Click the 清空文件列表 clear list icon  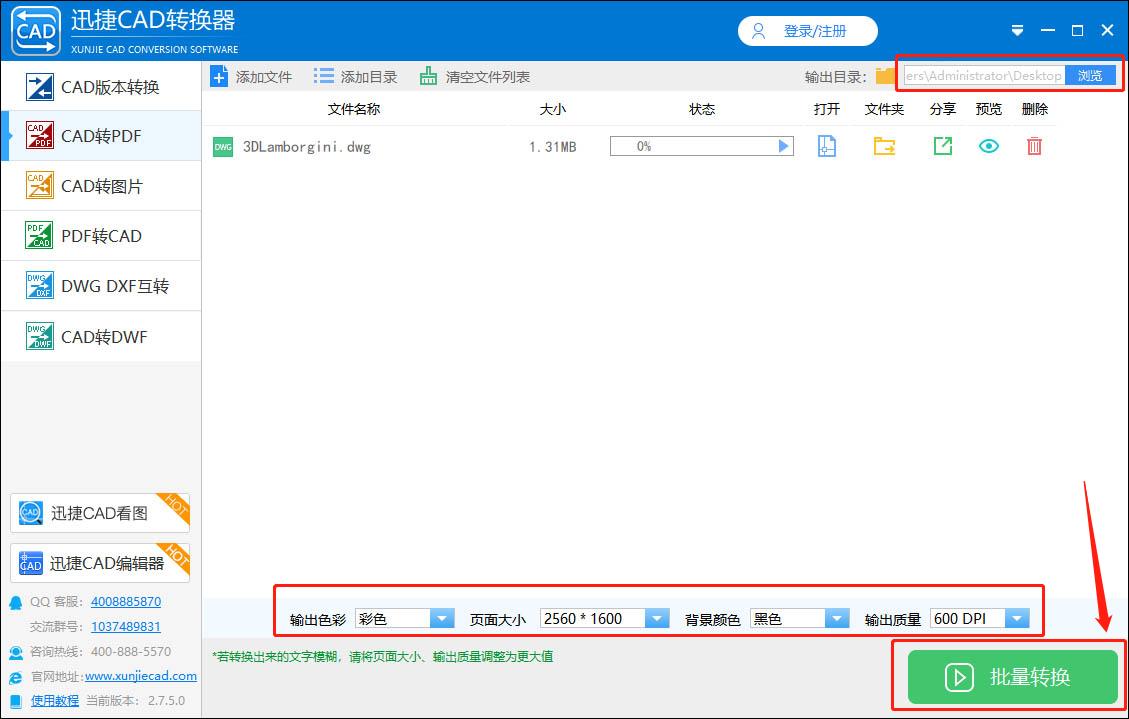[430, 75]
